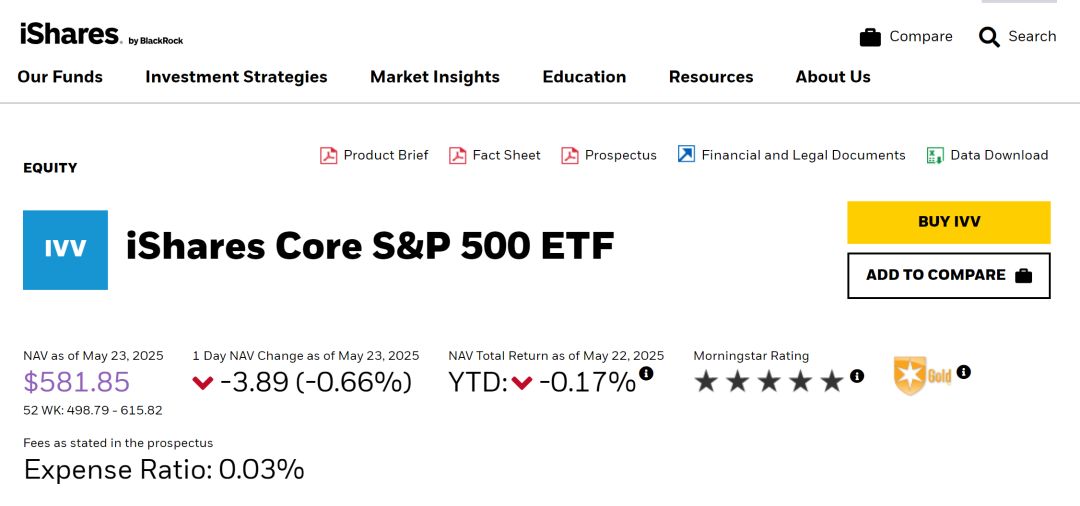Click the blue IVV ticker tile
The width and height of the screenshot is (1080, 506).
65,250
